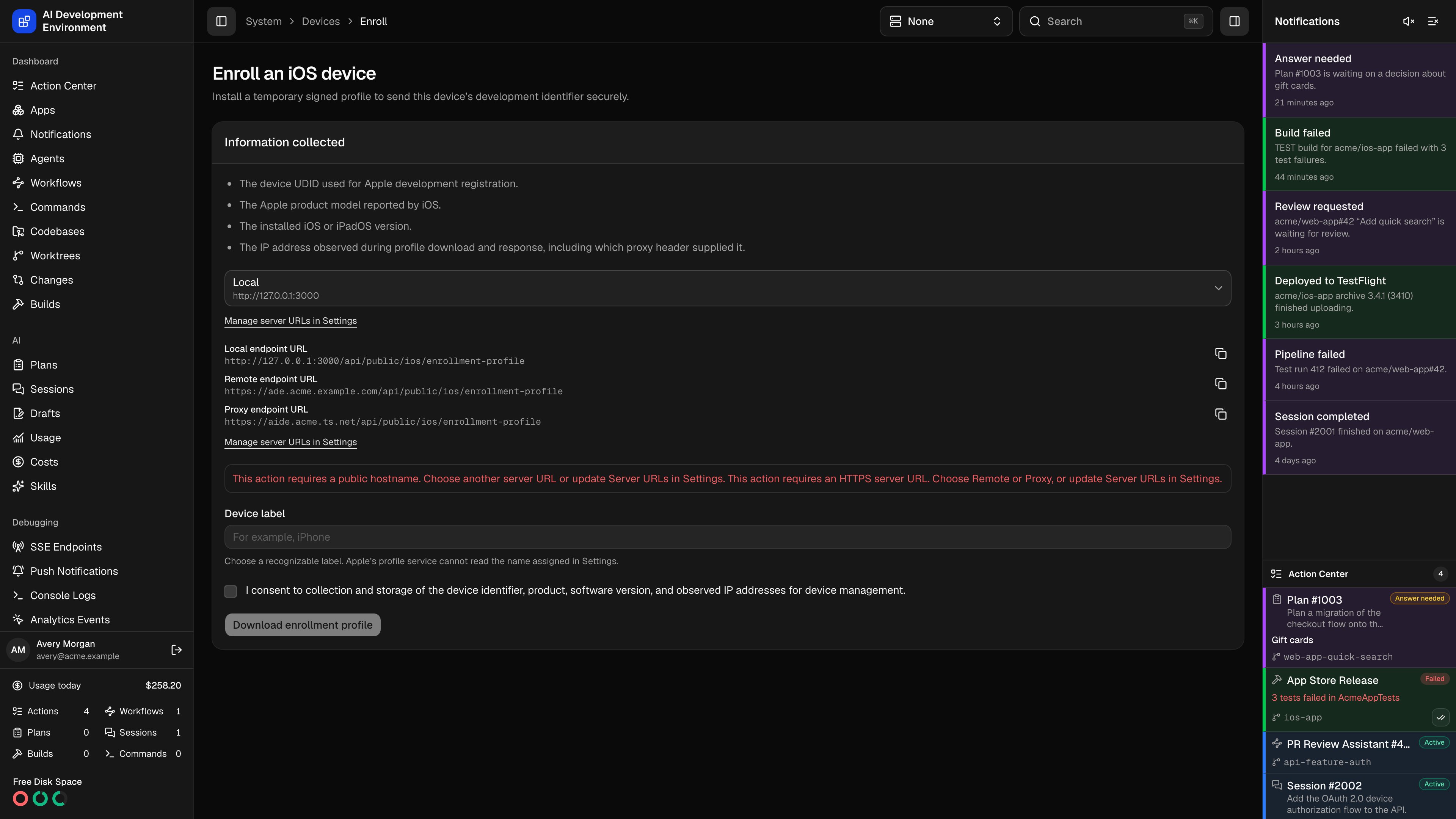Image resolution: width=1456 pixels, height=819 pixels.
Task: Click Manage server URLs link below Proxy endpoint
Action: [290, 442]
